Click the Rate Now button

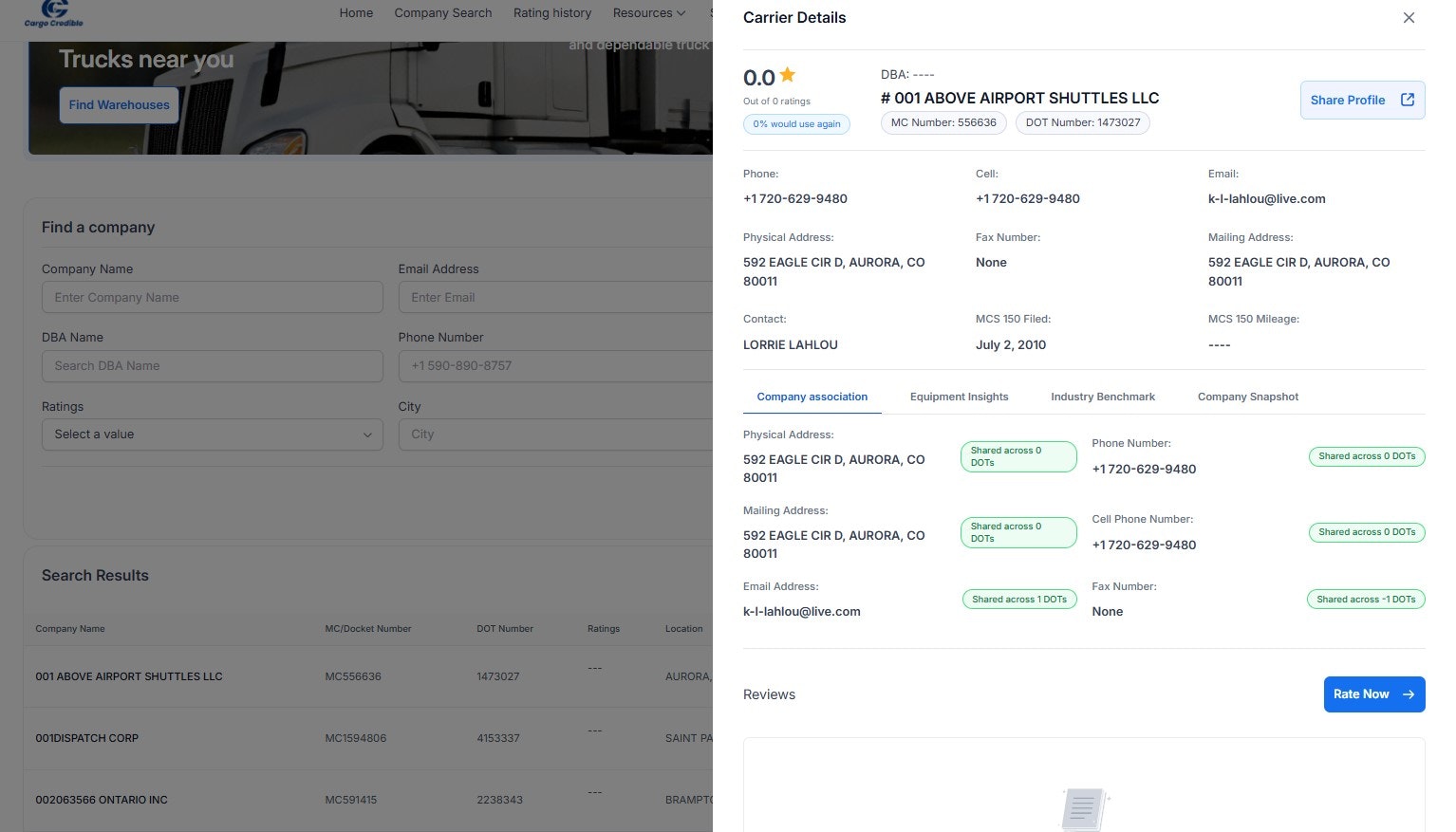click(1374, 694)
